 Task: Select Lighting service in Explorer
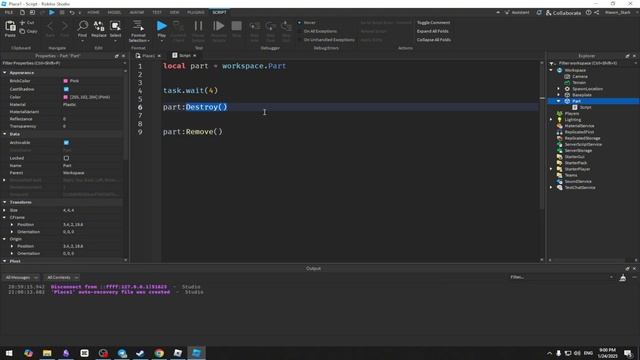[x=573, y=120]
